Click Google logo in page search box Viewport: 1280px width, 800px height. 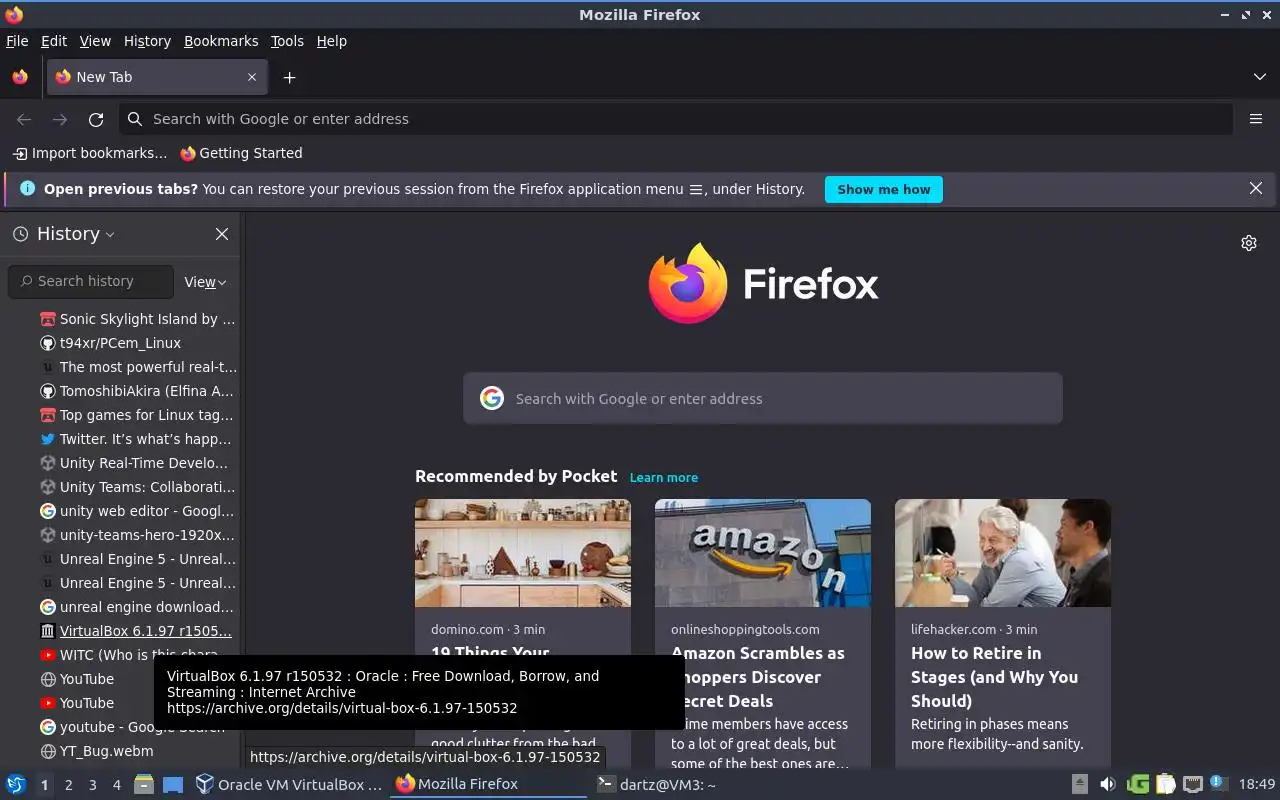(x=492, y=398)
